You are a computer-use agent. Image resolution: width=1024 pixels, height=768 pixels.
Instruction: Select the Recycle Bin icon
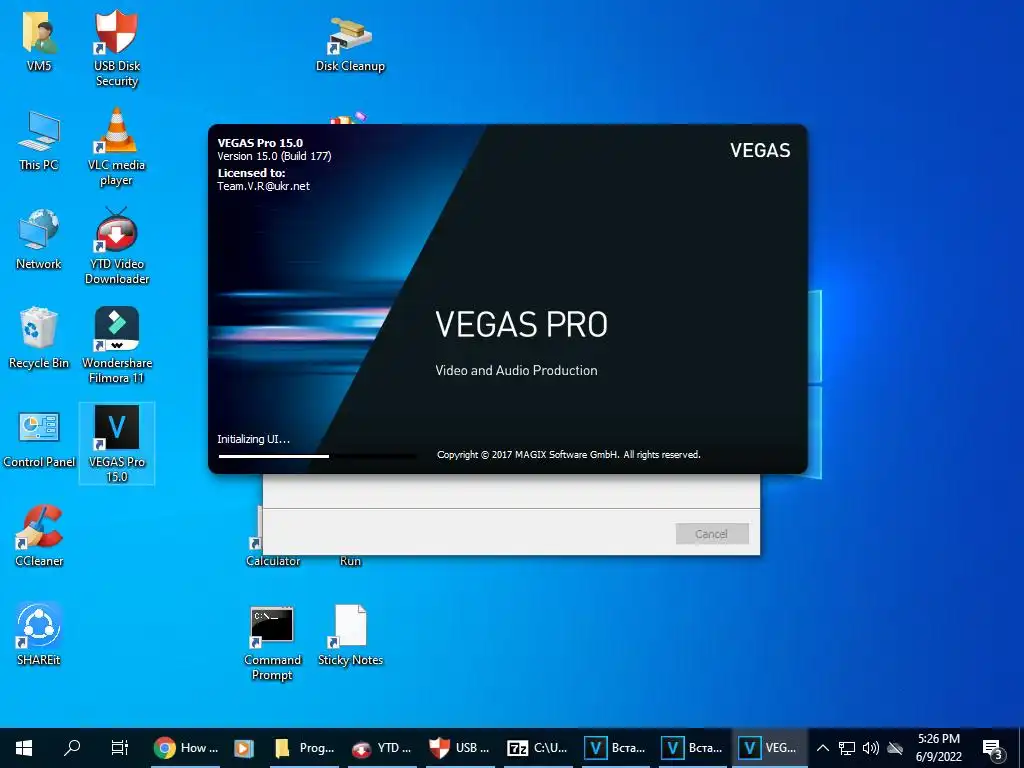[39, 338]
